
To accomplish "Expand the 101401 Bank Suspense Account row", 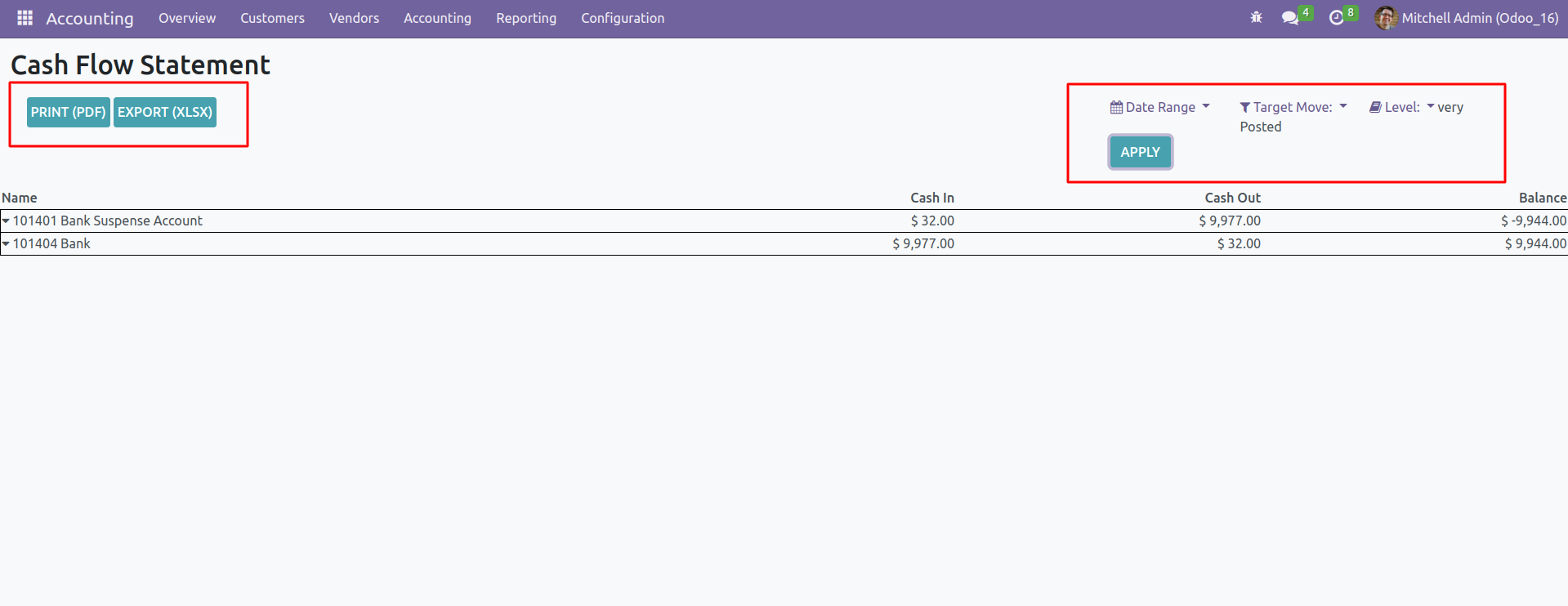I will (x=6, y=221).
